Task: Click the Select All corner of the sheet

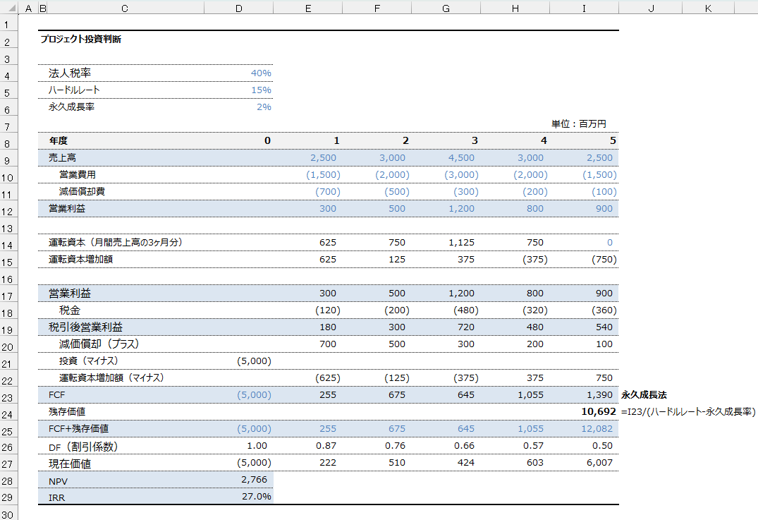Action: pos(9,9)
